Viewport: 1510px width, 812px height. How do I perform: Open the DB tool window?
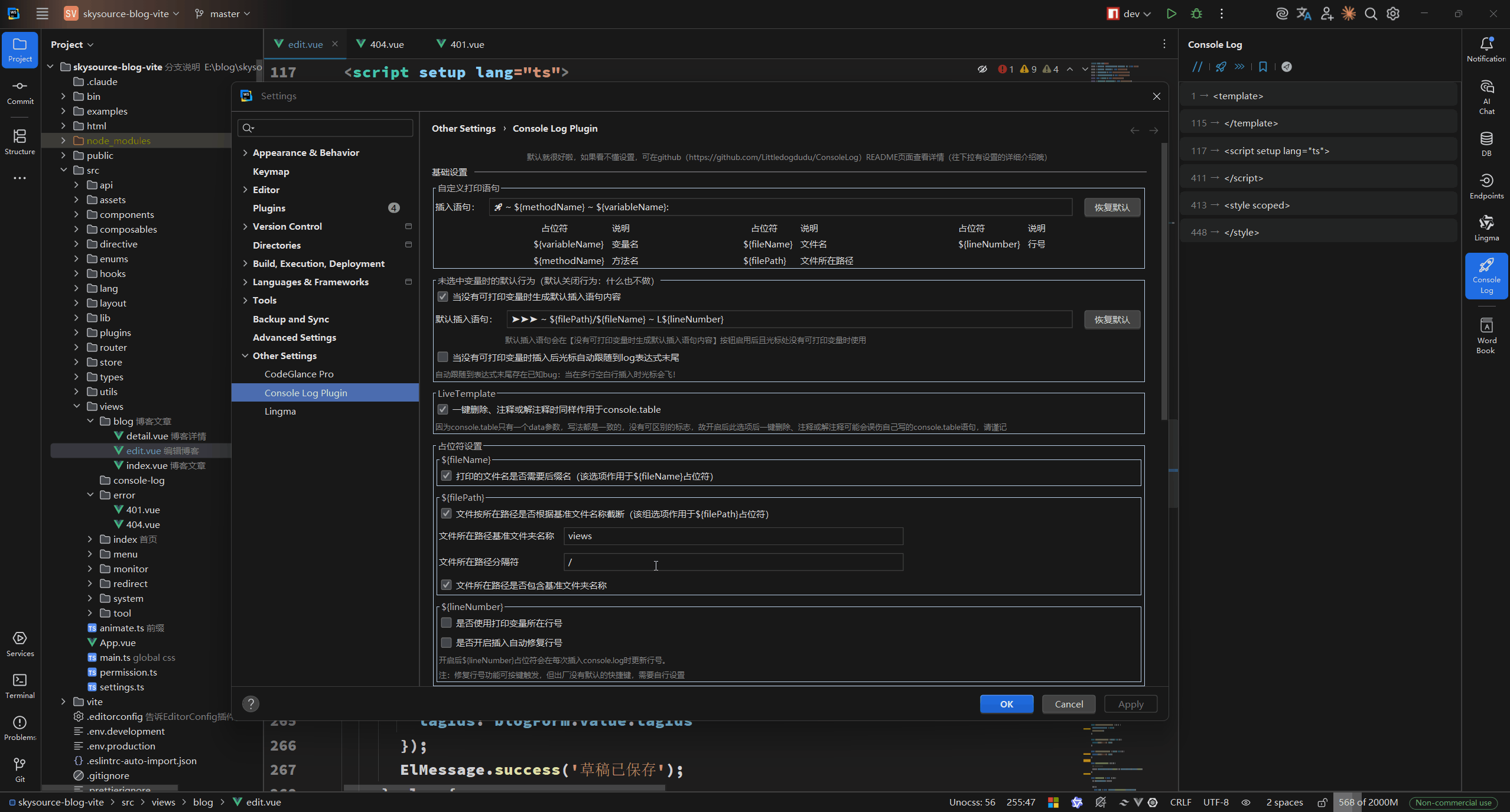[1486, 144]
